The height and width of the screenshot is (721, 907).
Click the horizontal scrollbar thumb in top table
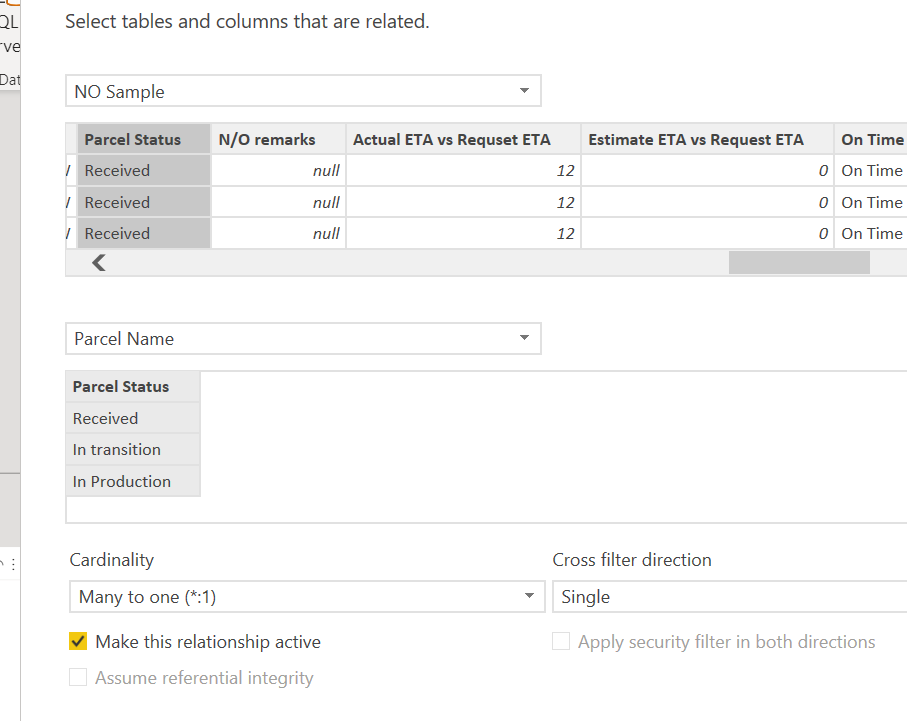799,263
